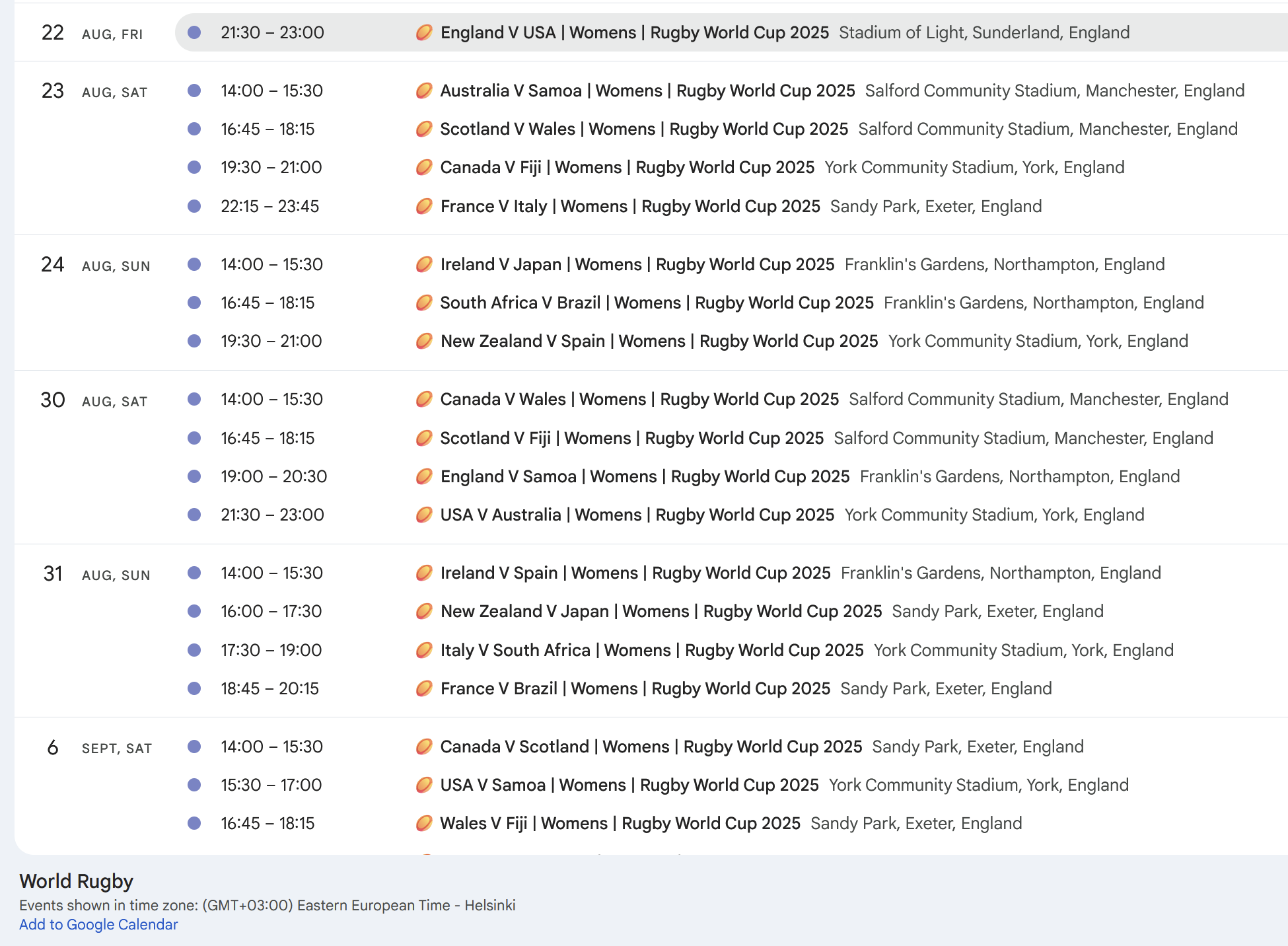Screen dimensions: 1288x946
Task: Click World Rugby calendar name
Action: point(77,881)
